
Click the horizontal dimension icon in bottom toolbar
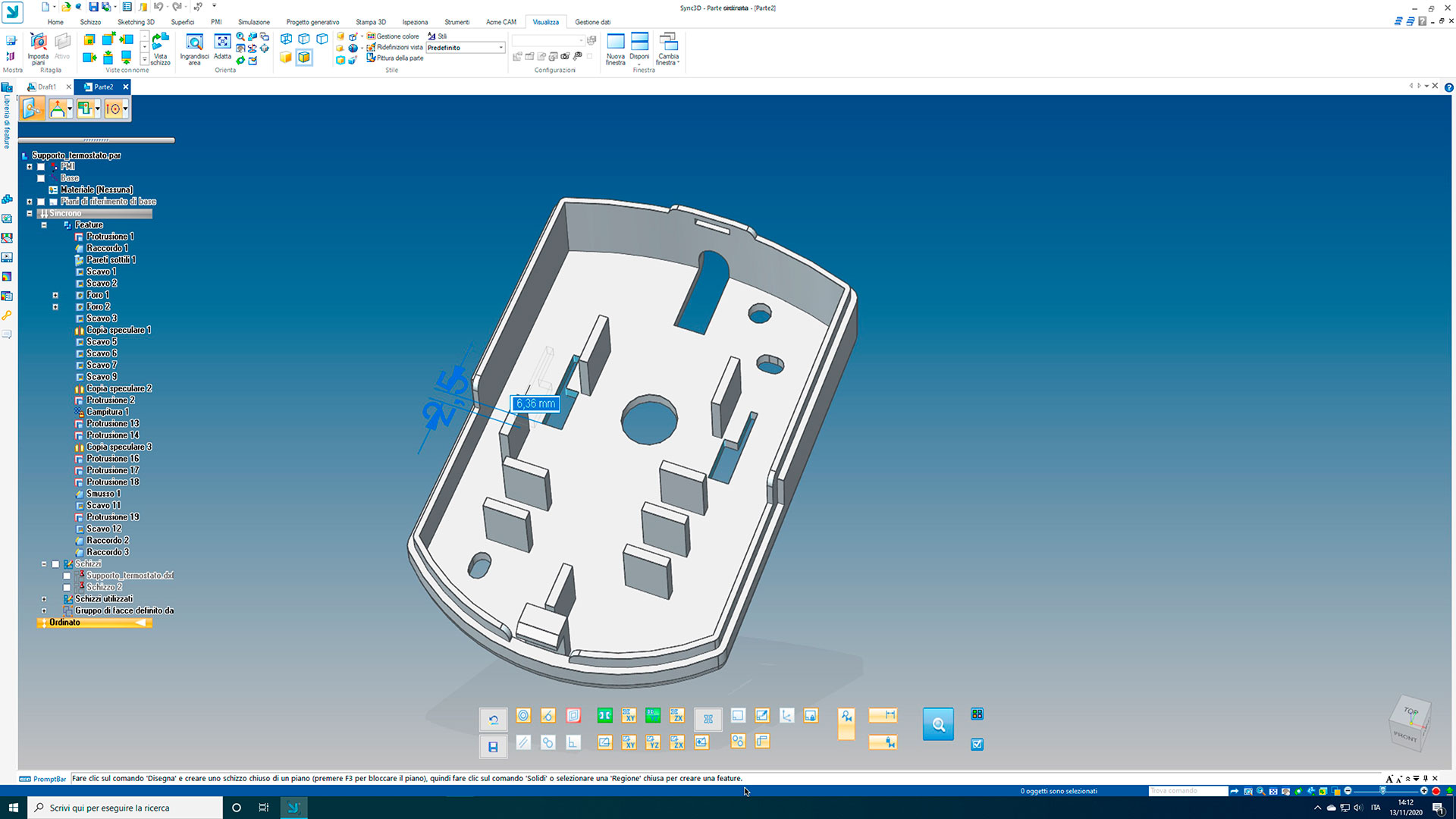pyautogui.click(x=883, y=715)
